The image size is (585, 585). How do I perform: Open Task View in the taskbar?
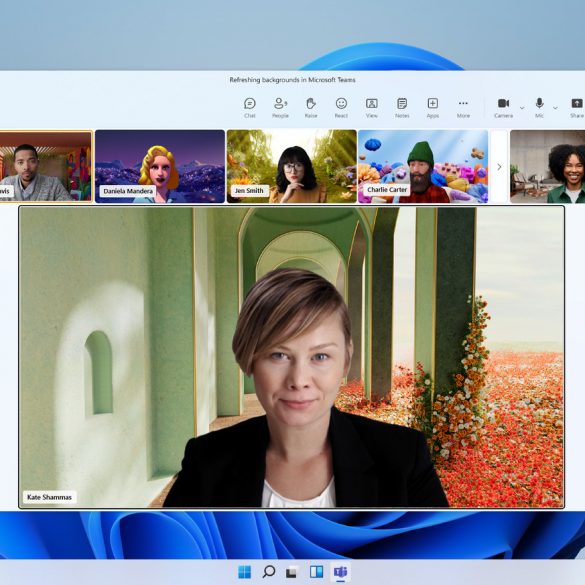click(x=292, y=572)
